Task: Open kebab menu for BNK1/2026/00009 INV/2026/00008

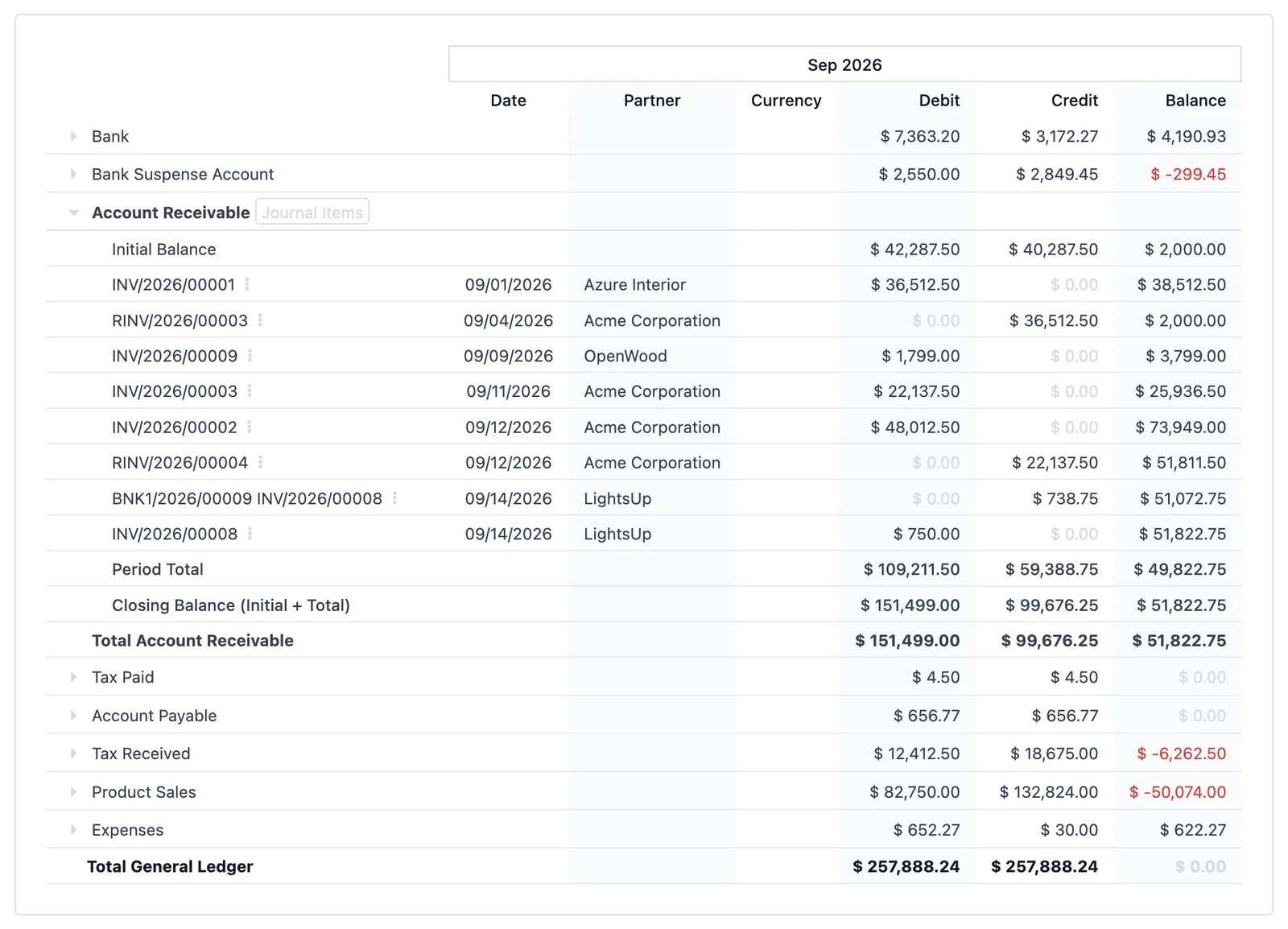Action: [x=394, y=498]
